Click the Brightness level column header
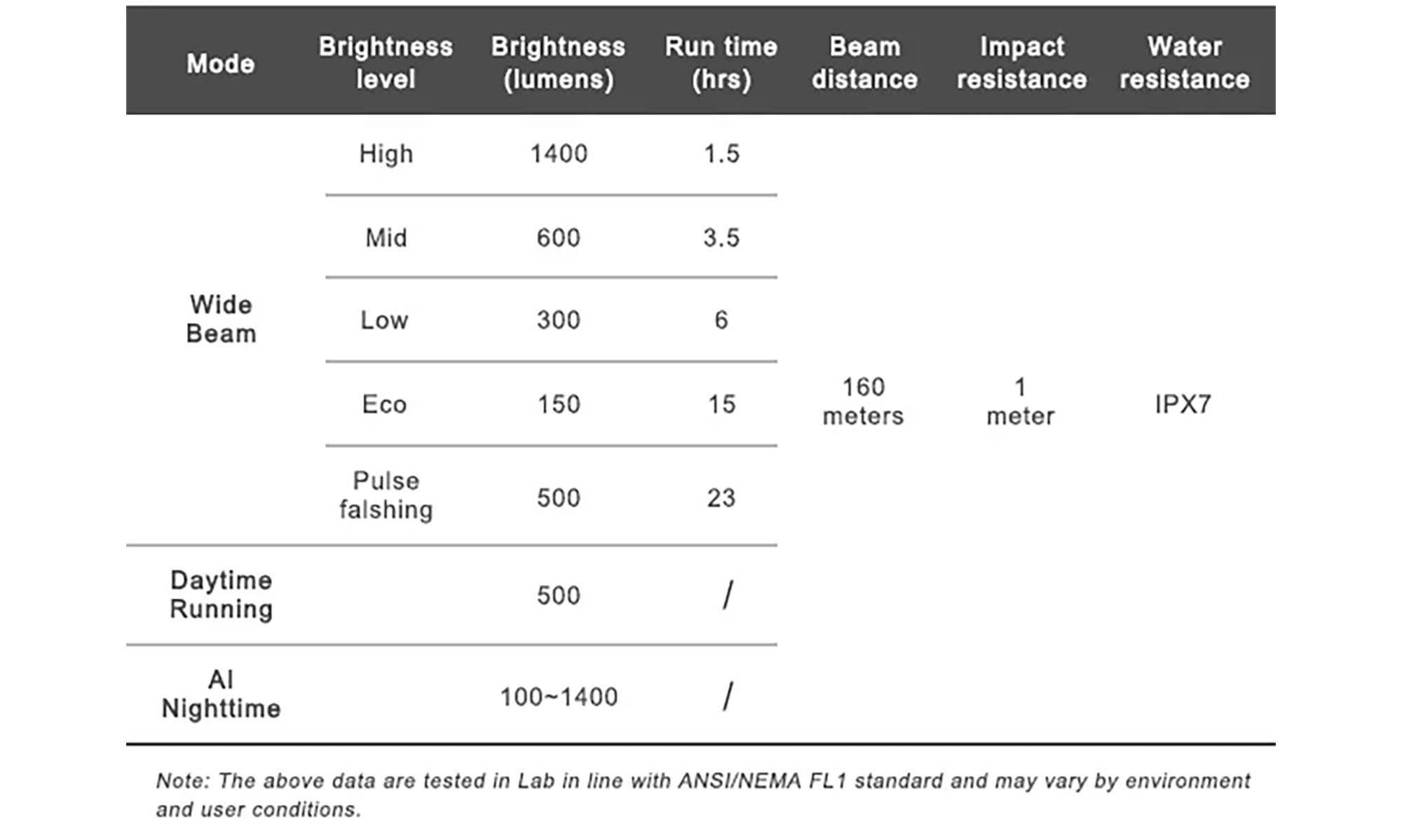Image resolution: width=1402 pixels, height=840 pixels. (386, 63)
